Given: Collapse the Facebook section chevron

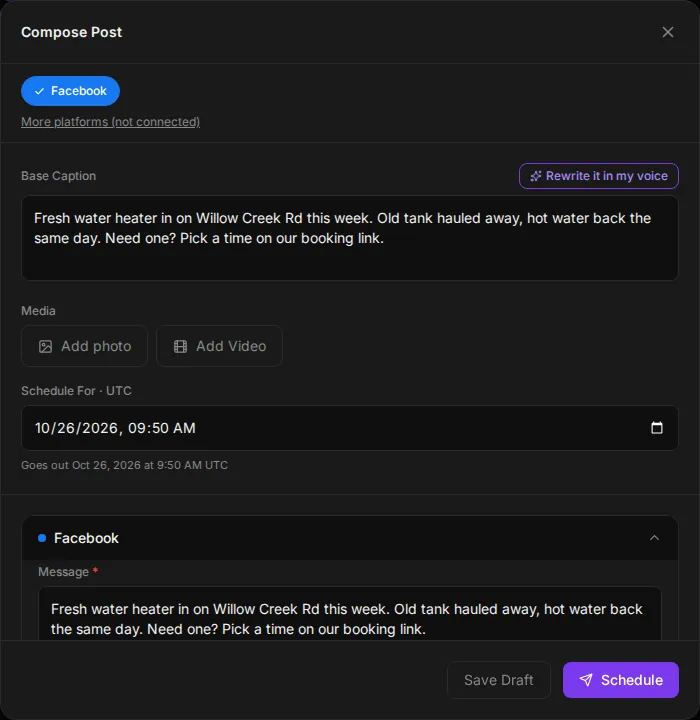Looking at the screenshot, I should point(655,538).
